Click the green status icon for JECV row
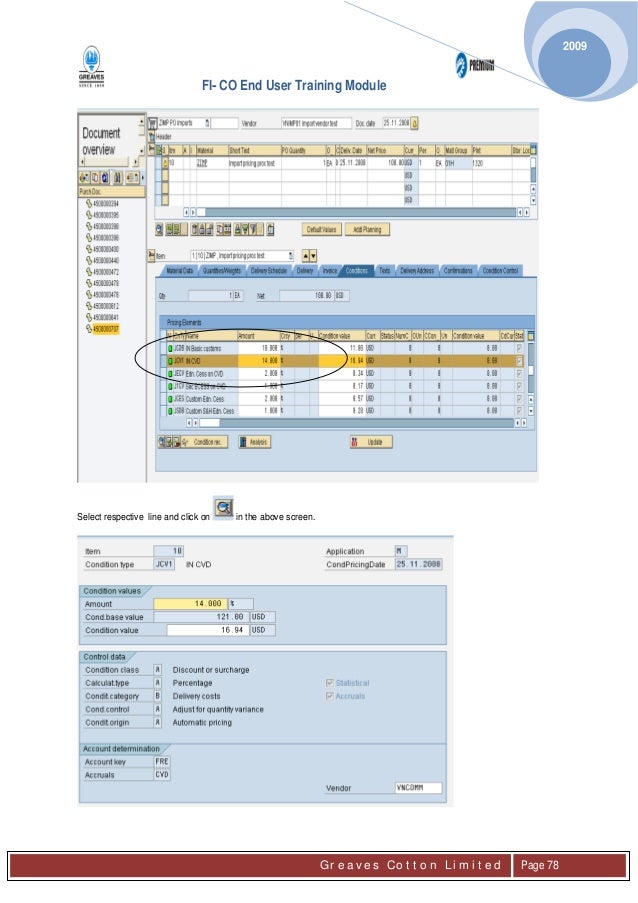Image resolution: width=638 pixels, height=903 pixels. point(170,374)
